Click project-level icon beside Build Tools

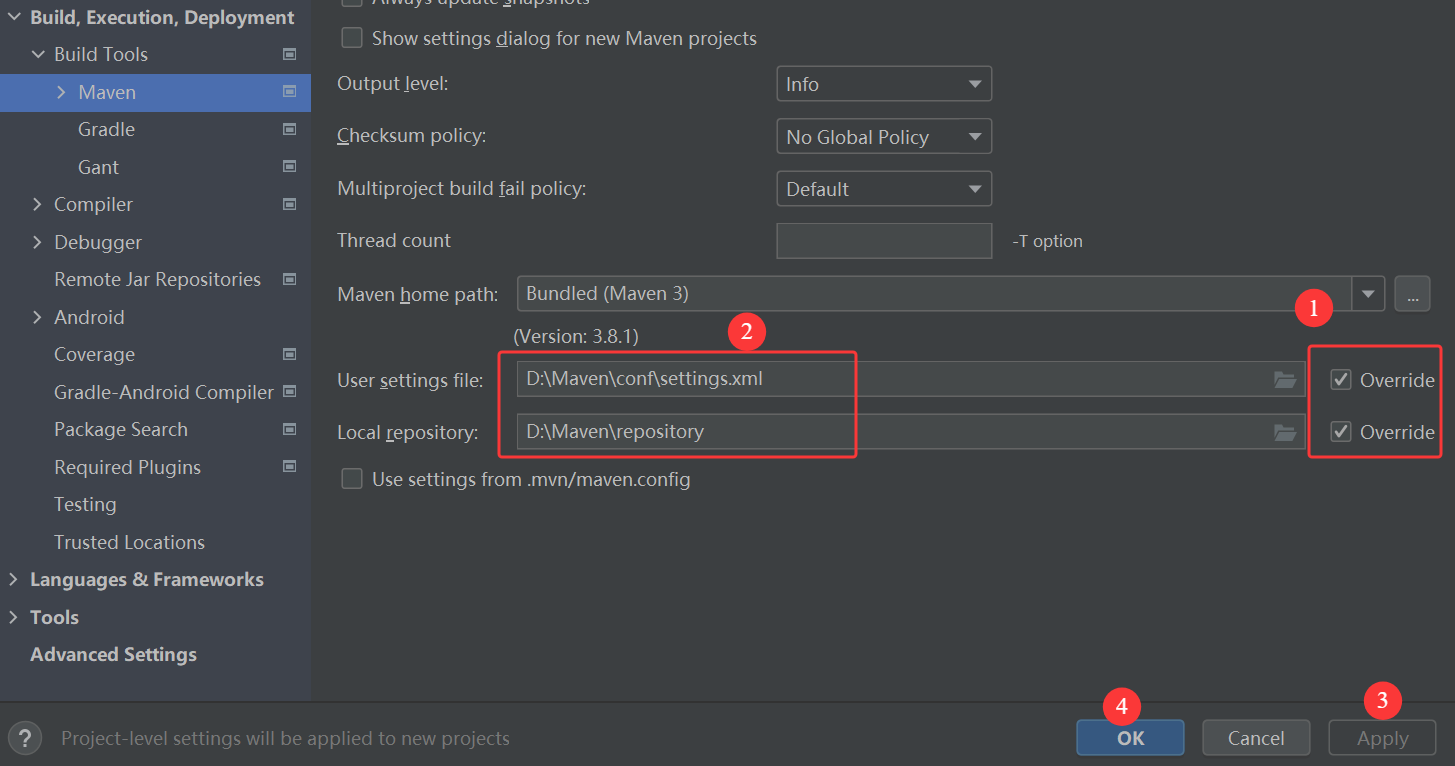point(289,54)
